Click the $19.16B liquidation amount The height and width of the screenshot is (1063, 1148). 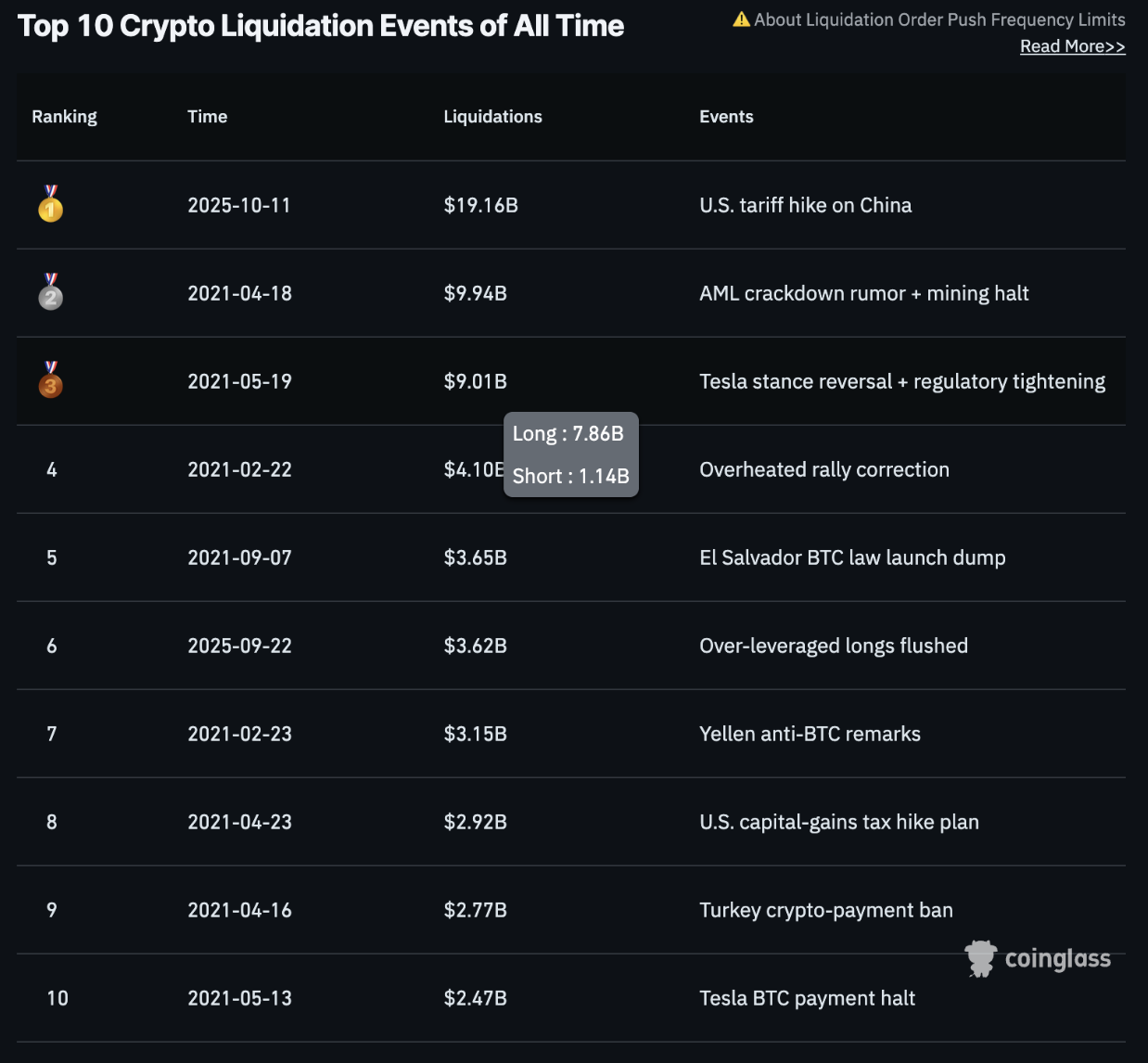pos(480,205)
